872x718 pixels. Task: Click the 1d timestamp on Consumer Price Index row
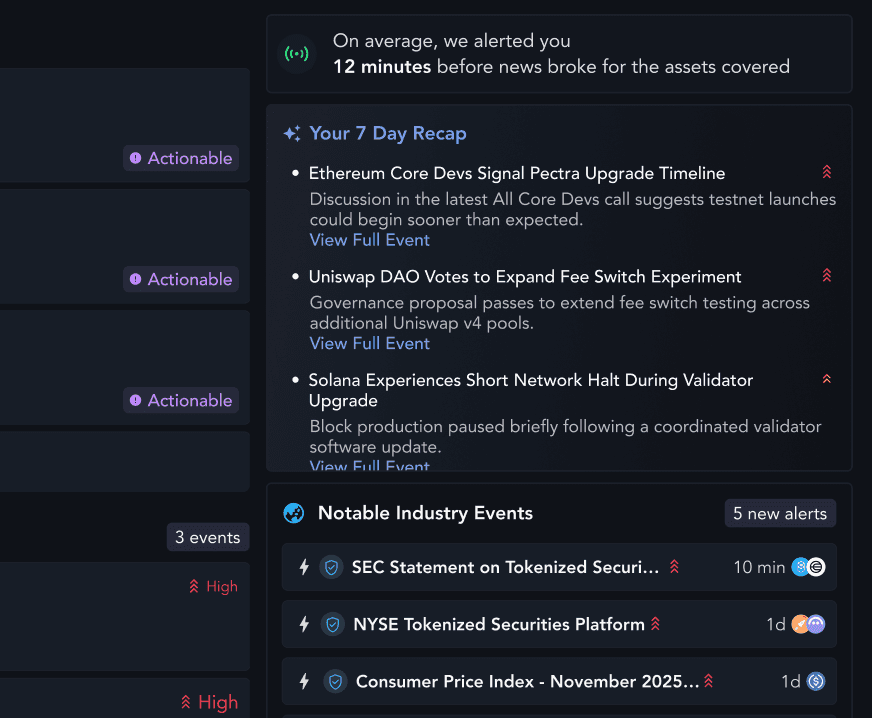(791, 681)
